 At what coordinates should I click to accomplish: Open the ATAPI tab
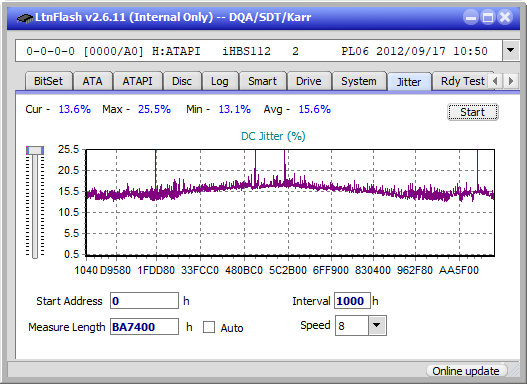(x=137, y=81)
